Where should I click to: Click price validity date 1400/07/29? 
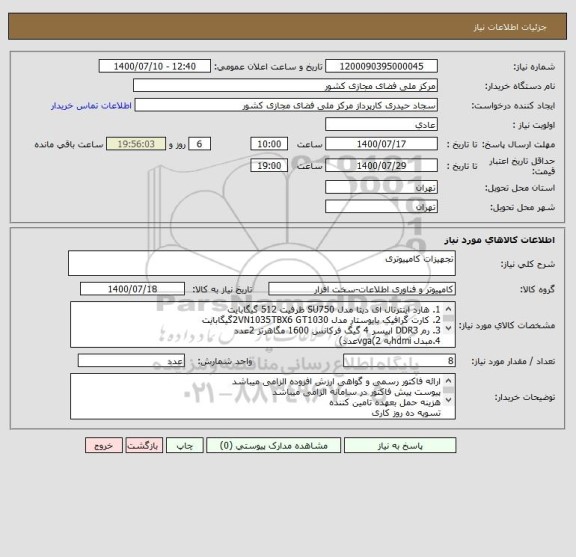point(381,165)
